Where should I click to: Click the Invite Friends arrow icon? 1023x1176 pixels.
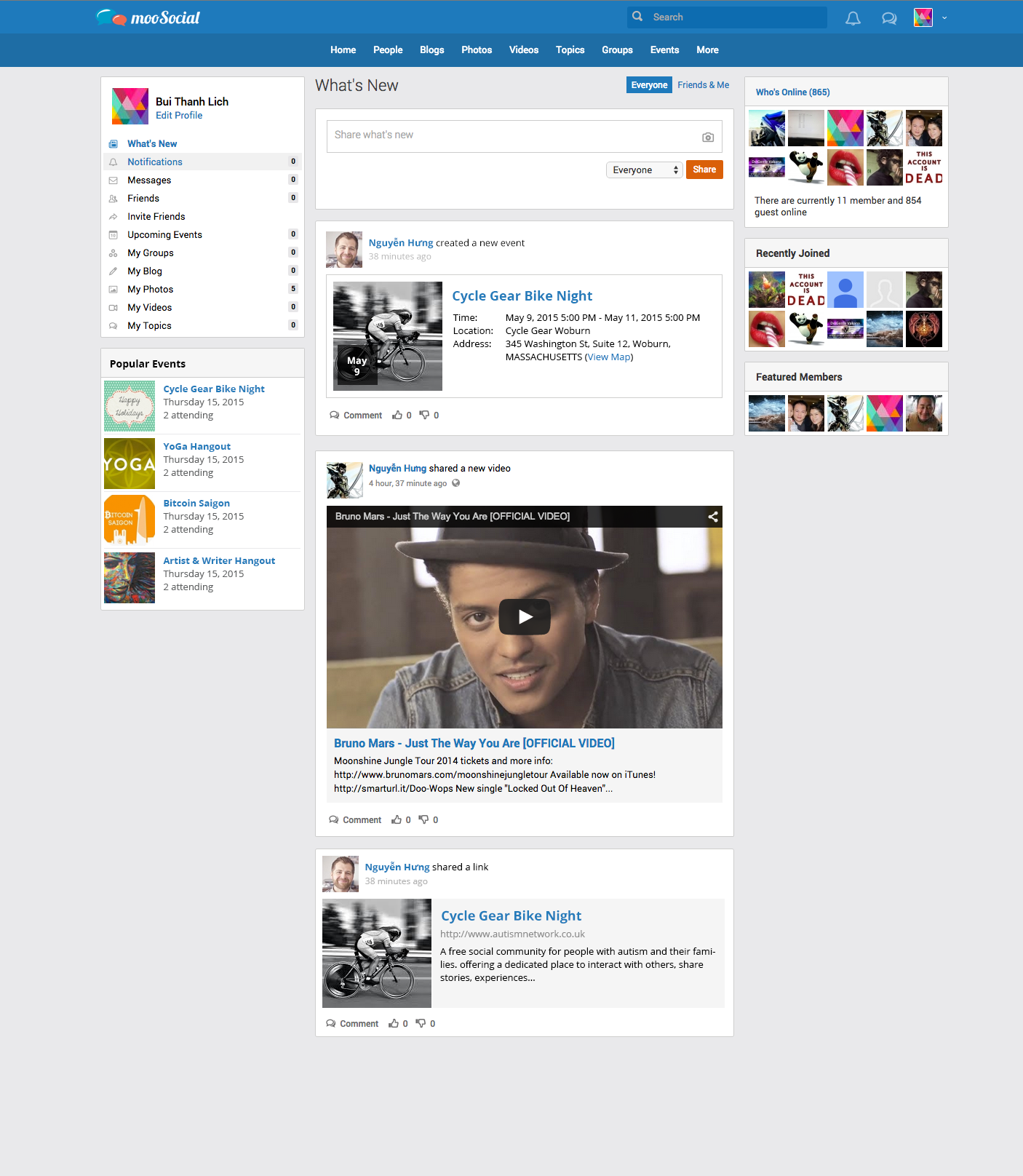pos(113,217)
